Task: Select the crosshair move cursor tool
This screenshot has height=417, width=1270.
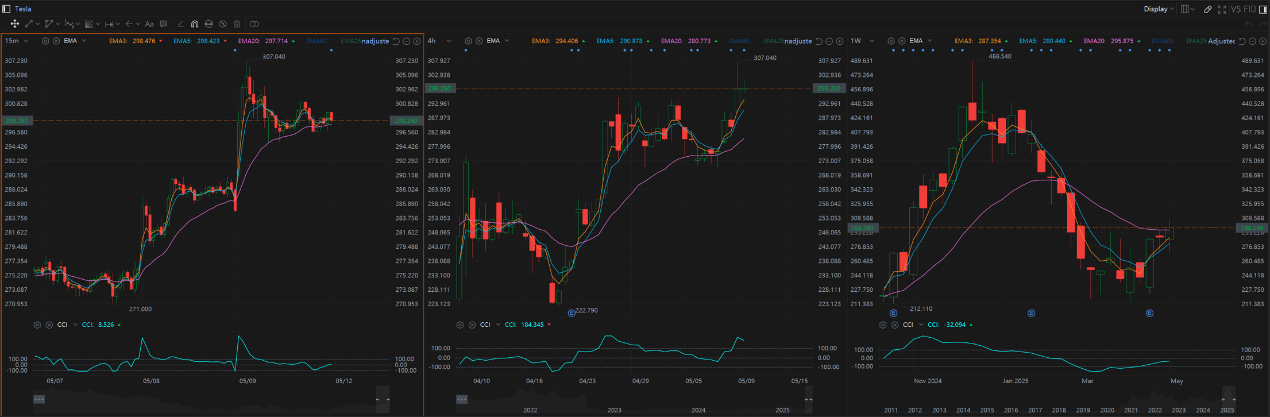Action: (15, 23)
